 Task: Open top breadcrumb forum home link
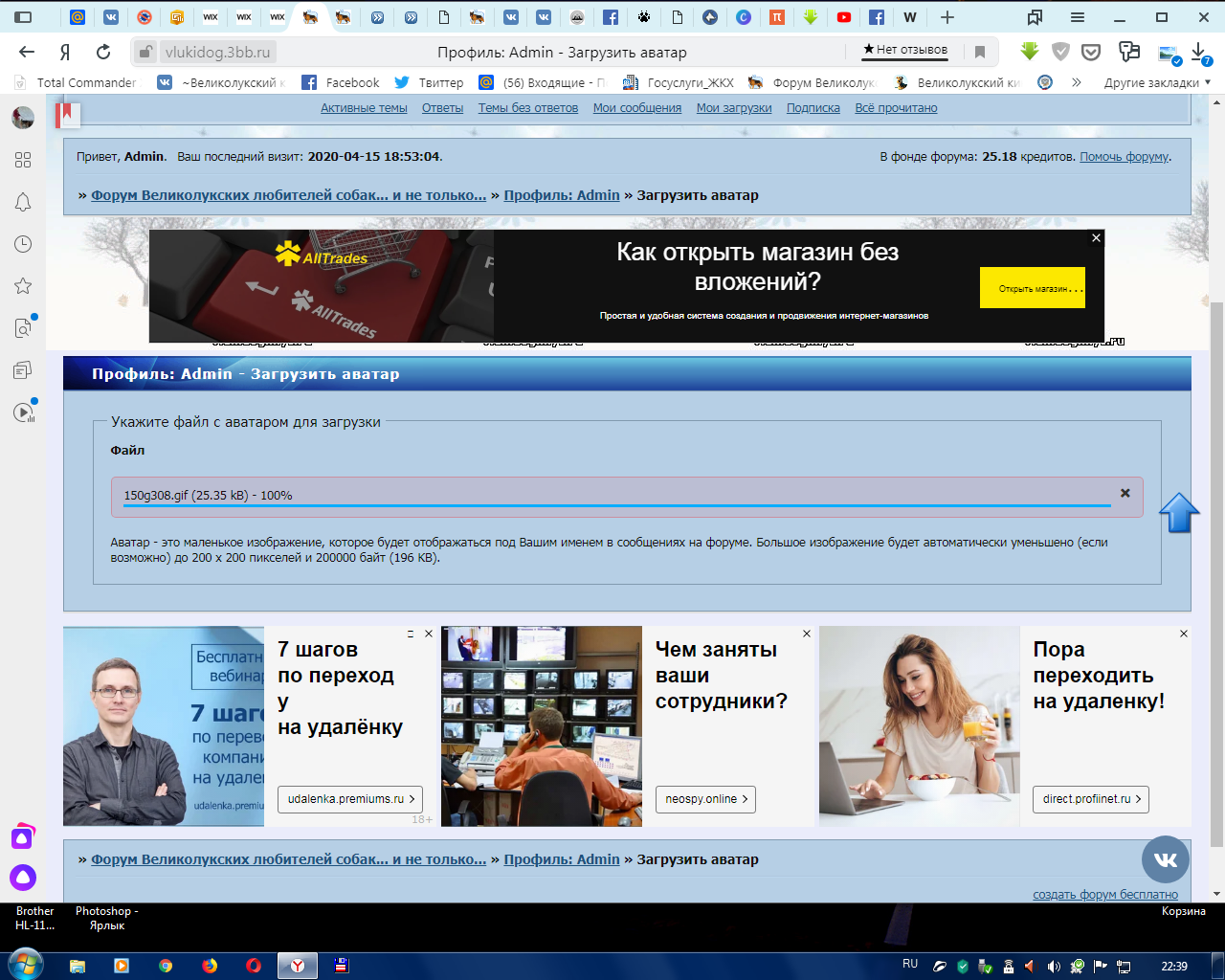click(288, 195)
